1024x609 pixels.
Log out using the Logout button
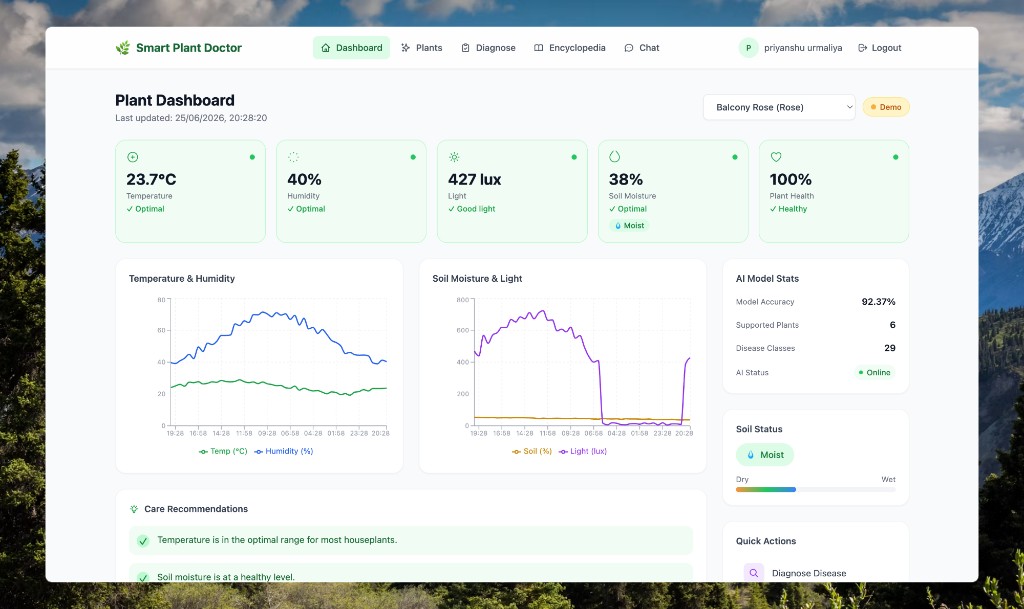point(880,48)
